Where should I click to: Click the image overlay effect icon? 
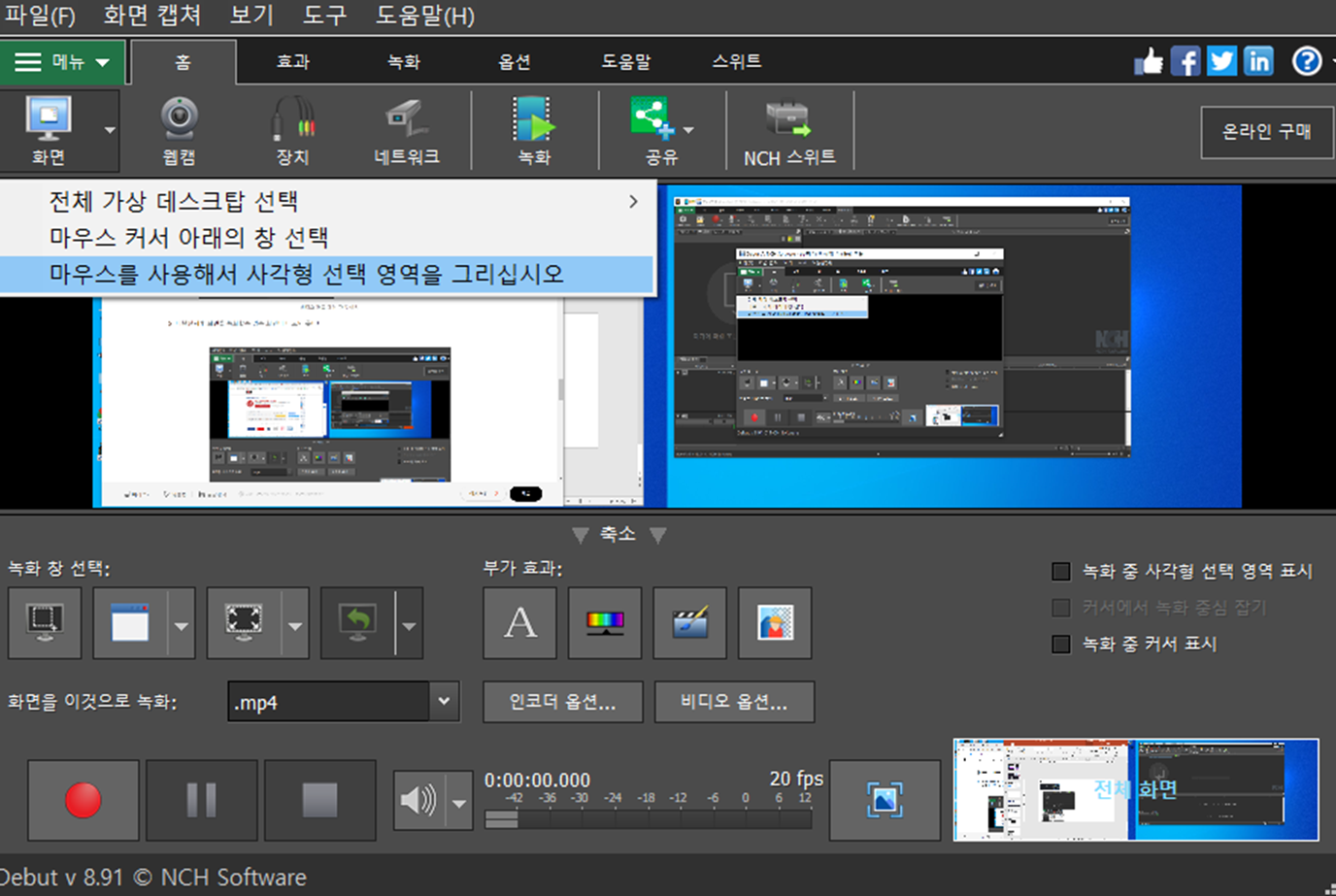click(x=775, y=622)
